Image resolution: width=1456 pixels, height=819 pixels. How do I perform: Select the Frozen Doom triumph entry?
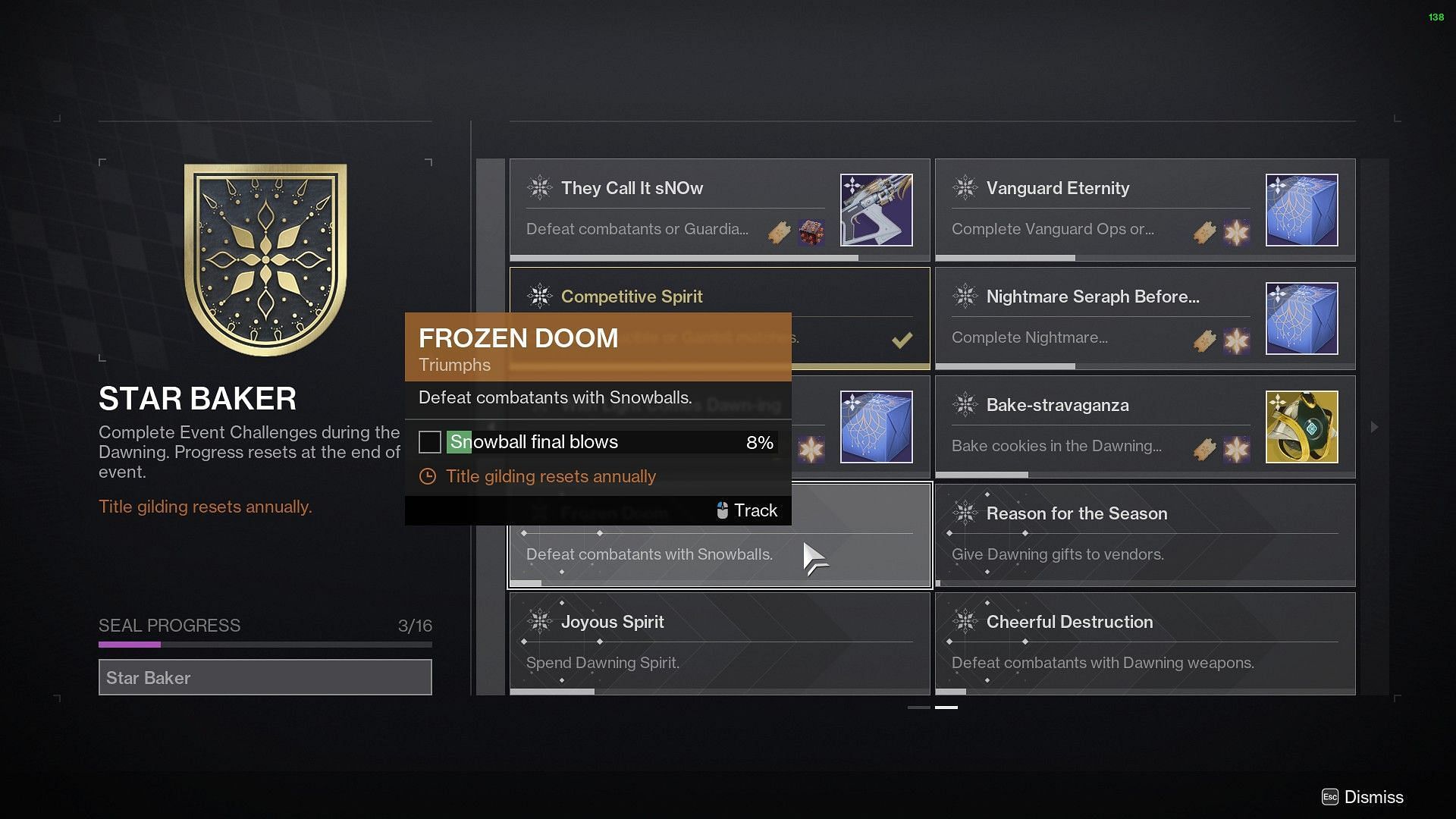(718, 535)
